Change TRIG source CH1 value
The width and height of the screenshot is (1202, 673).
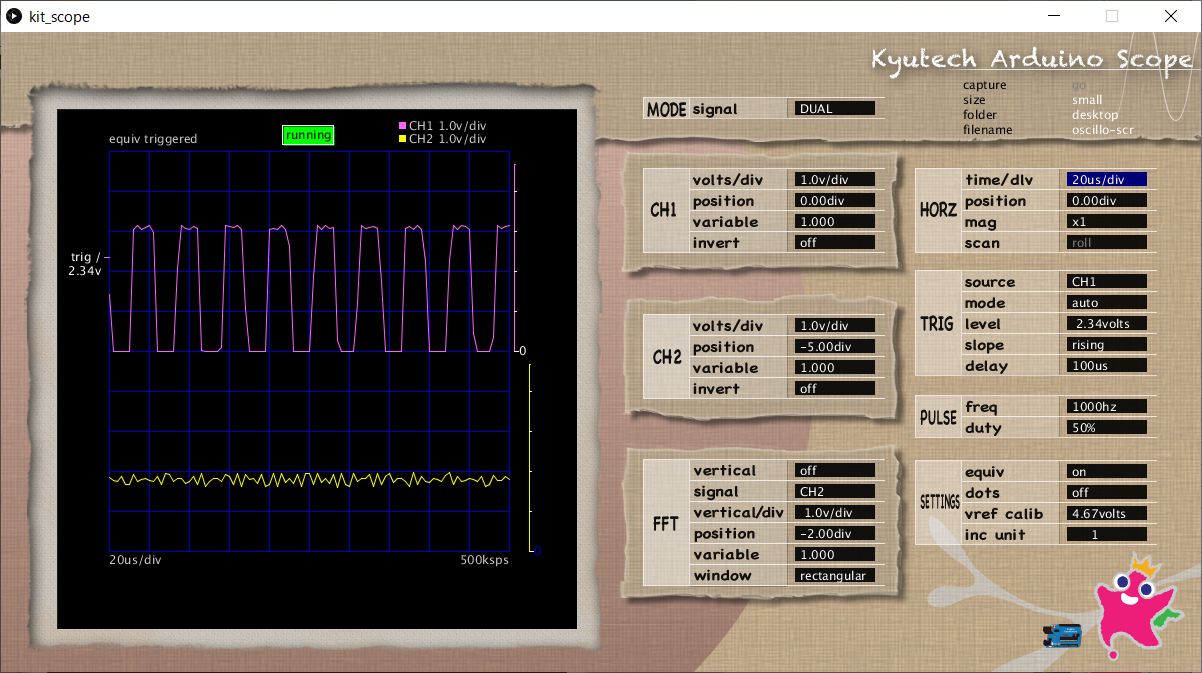1107,282
